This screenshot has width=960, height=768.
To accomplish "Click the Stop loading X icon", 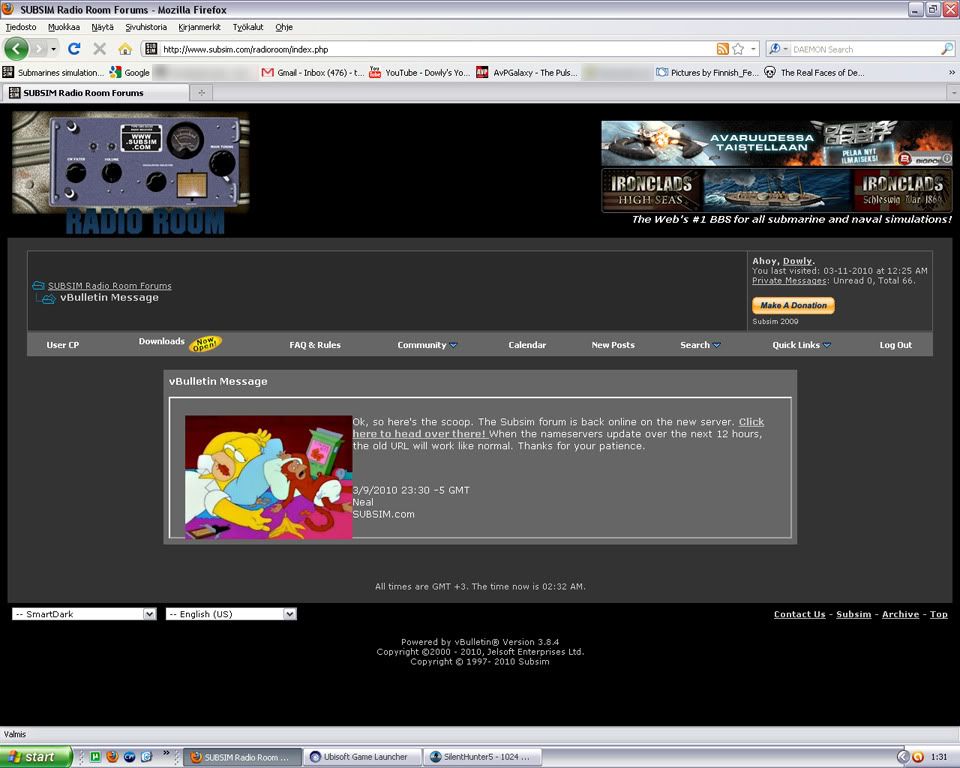I will pos(100,49).
